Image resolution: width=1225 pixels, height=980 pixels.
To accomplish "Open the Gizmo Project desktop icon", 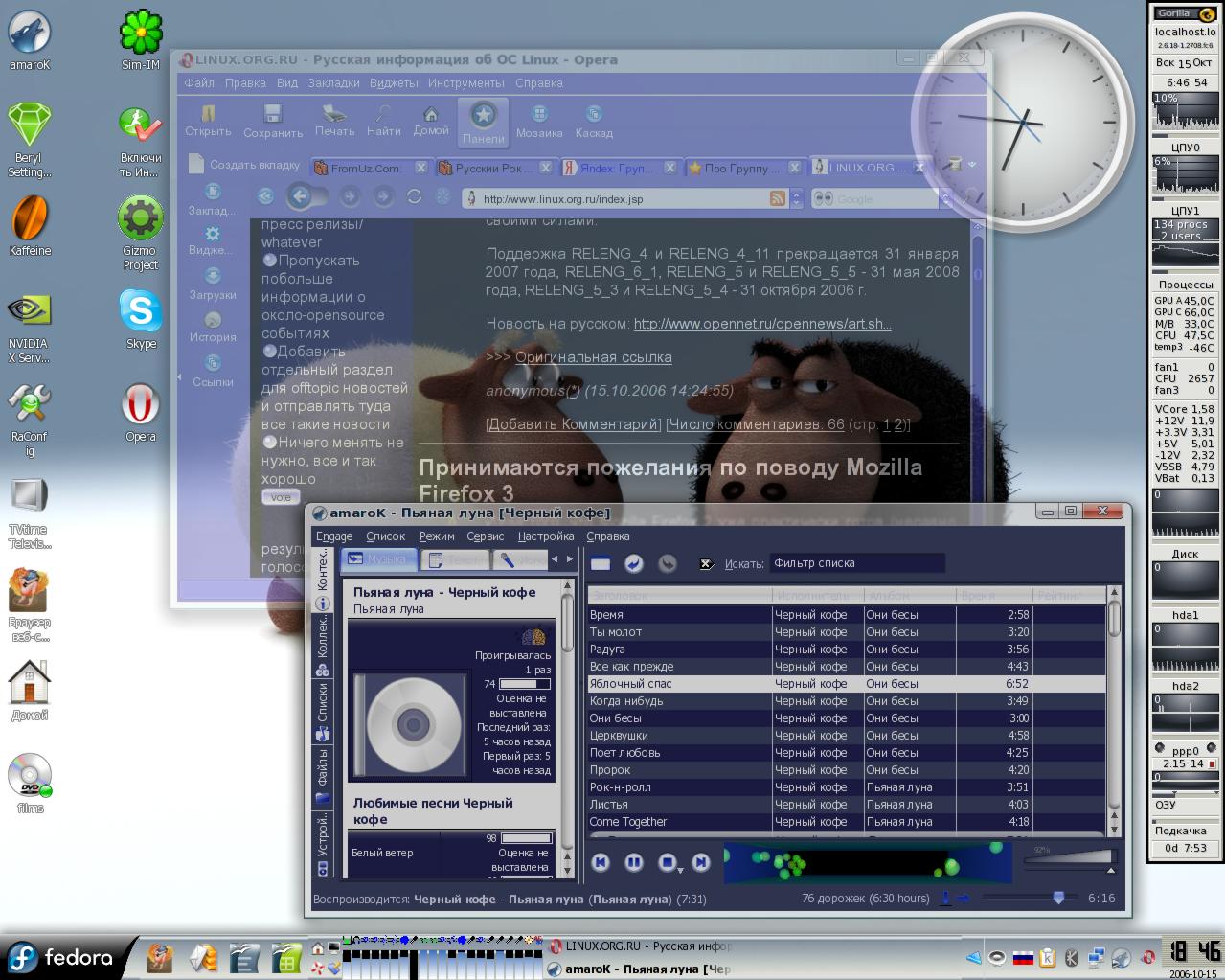I will (141, 233).
